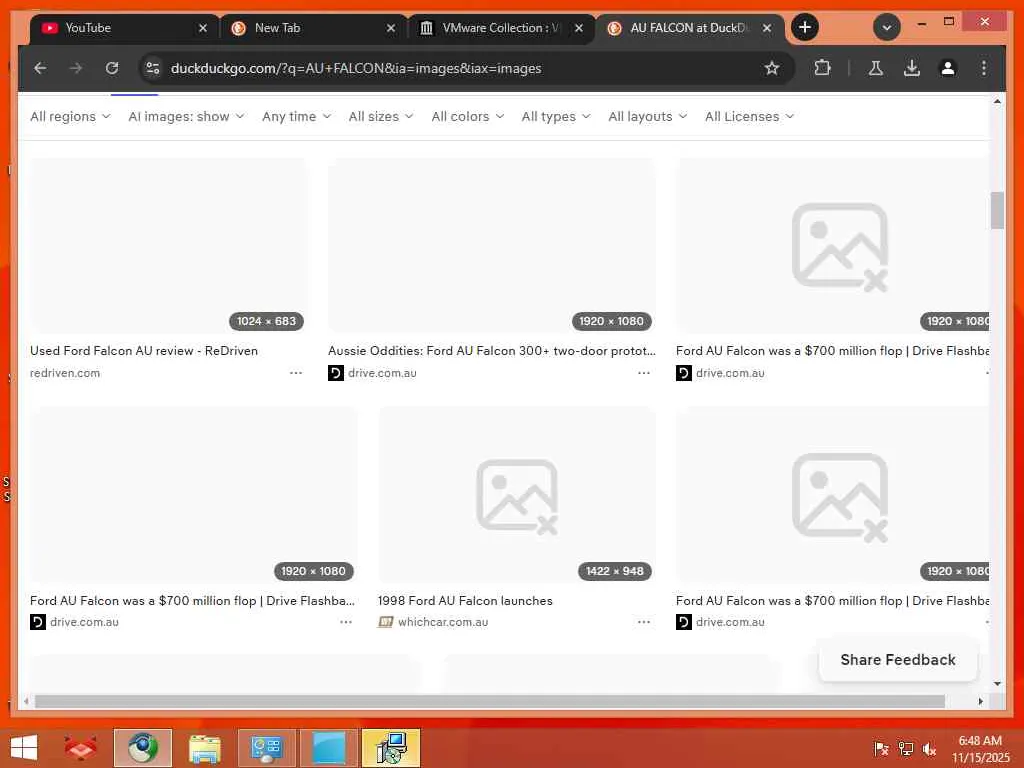Go back to the previous page
The image size is (1024, 768).
pos(40,68)
